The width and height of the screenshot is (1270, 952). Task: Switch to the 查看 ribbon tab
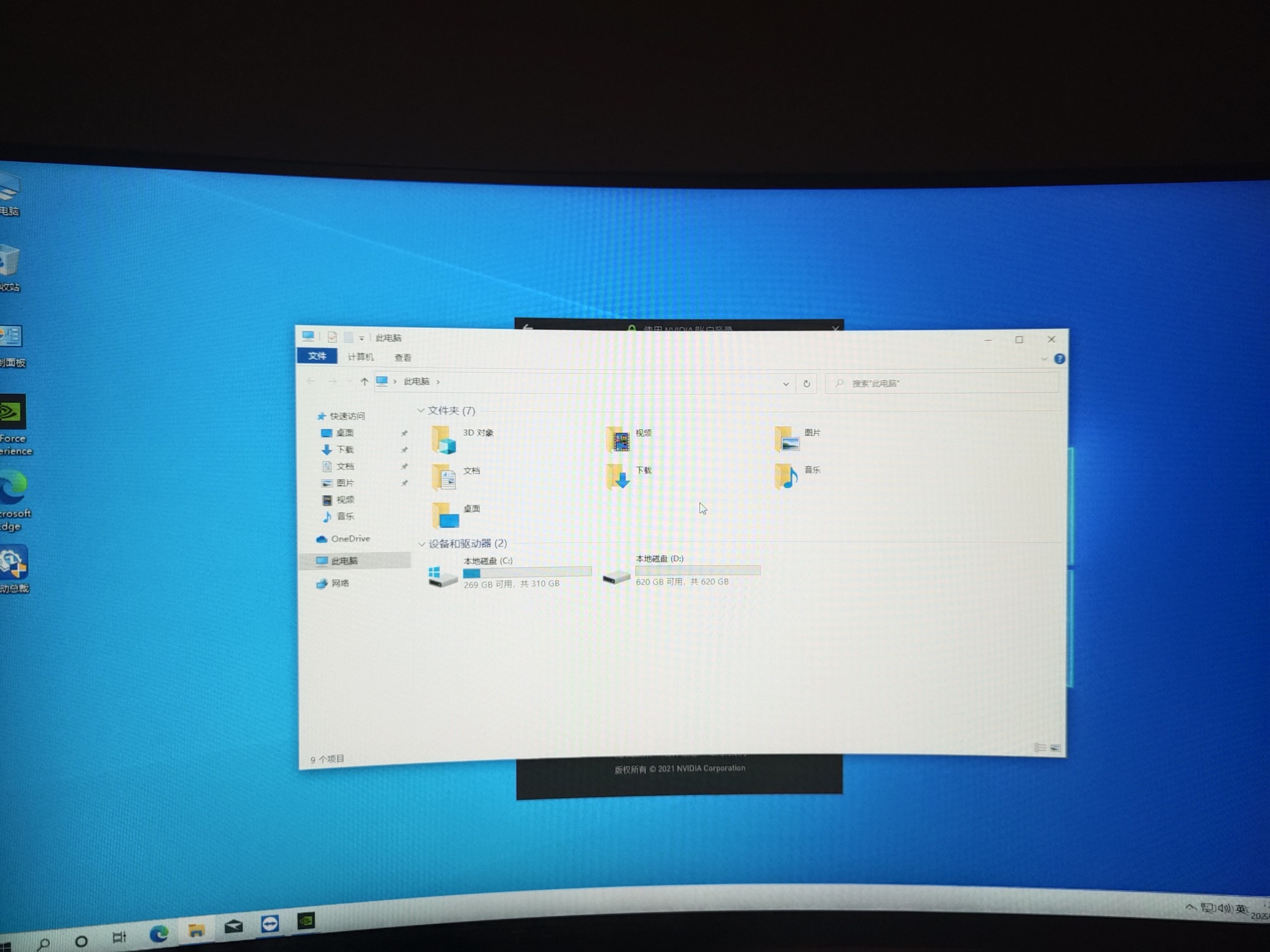(403, 358)
